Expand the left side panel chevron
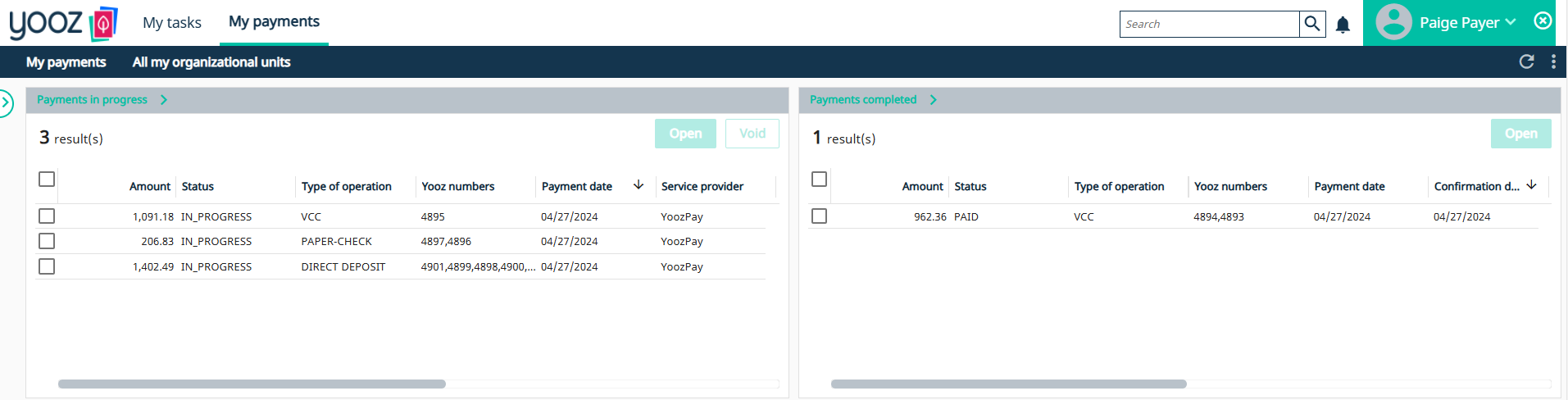 (6, 103)
